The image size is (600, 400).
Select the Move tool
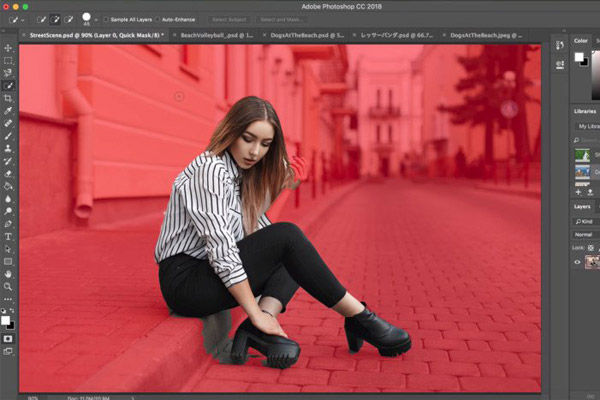click(9, 48)
